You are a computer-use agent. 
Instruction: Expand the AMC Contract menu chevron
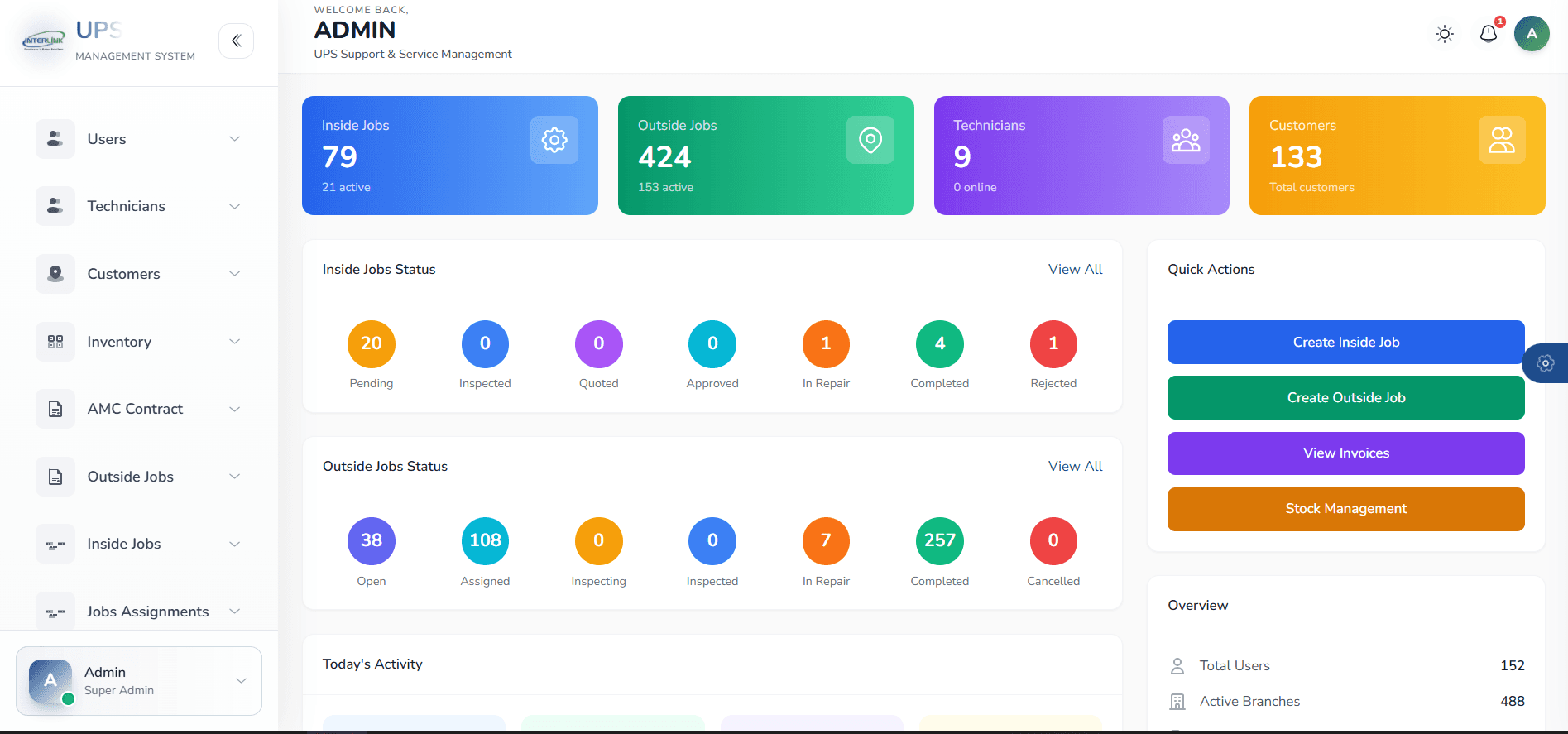pyautogui.click(x=235, y=409)
